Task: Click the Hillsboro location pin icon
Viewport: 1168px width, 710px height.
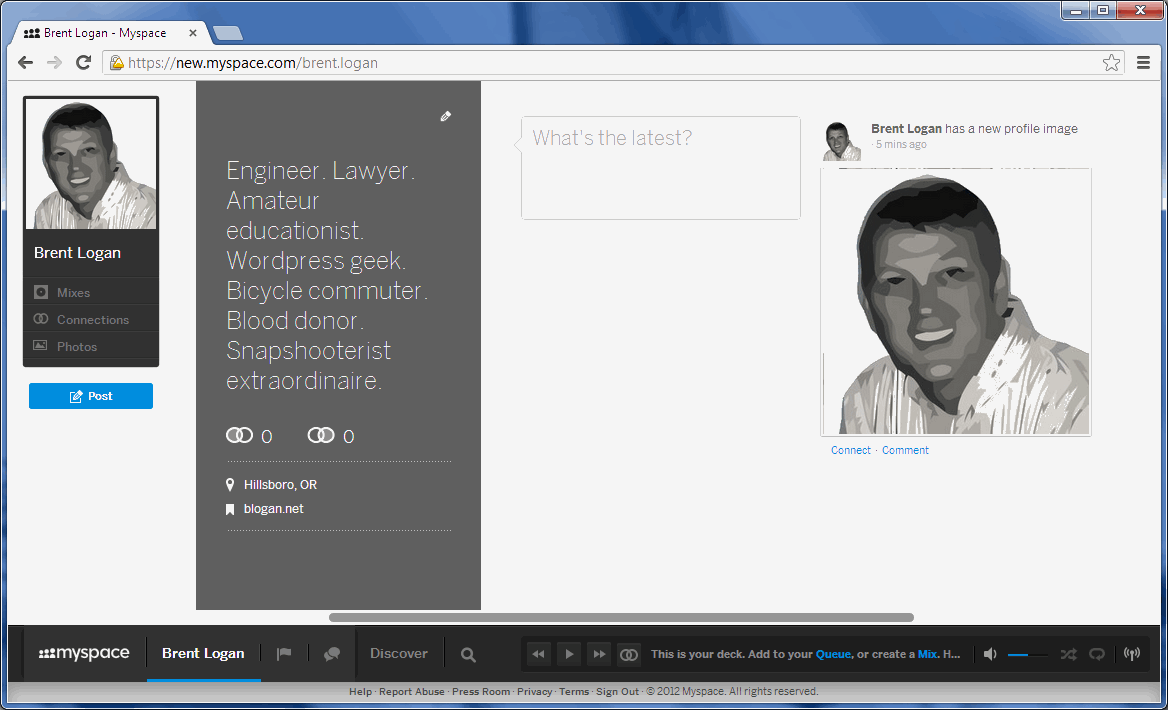Action: (x=230, y=485)
